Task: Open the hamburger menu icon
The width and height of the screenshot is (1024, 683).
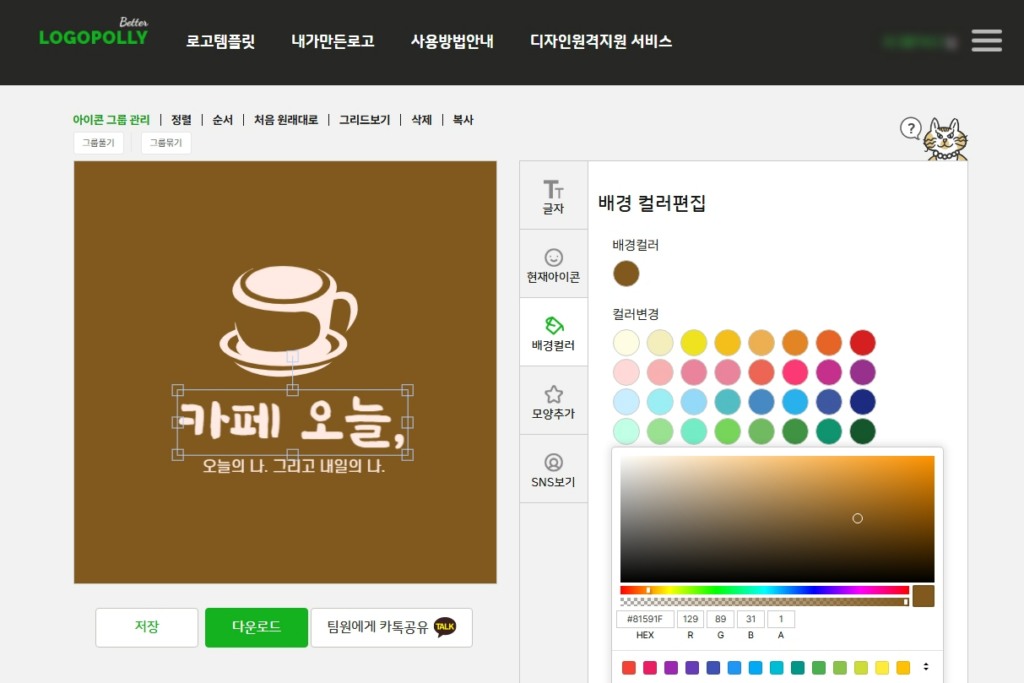Action: pos(986,40)
